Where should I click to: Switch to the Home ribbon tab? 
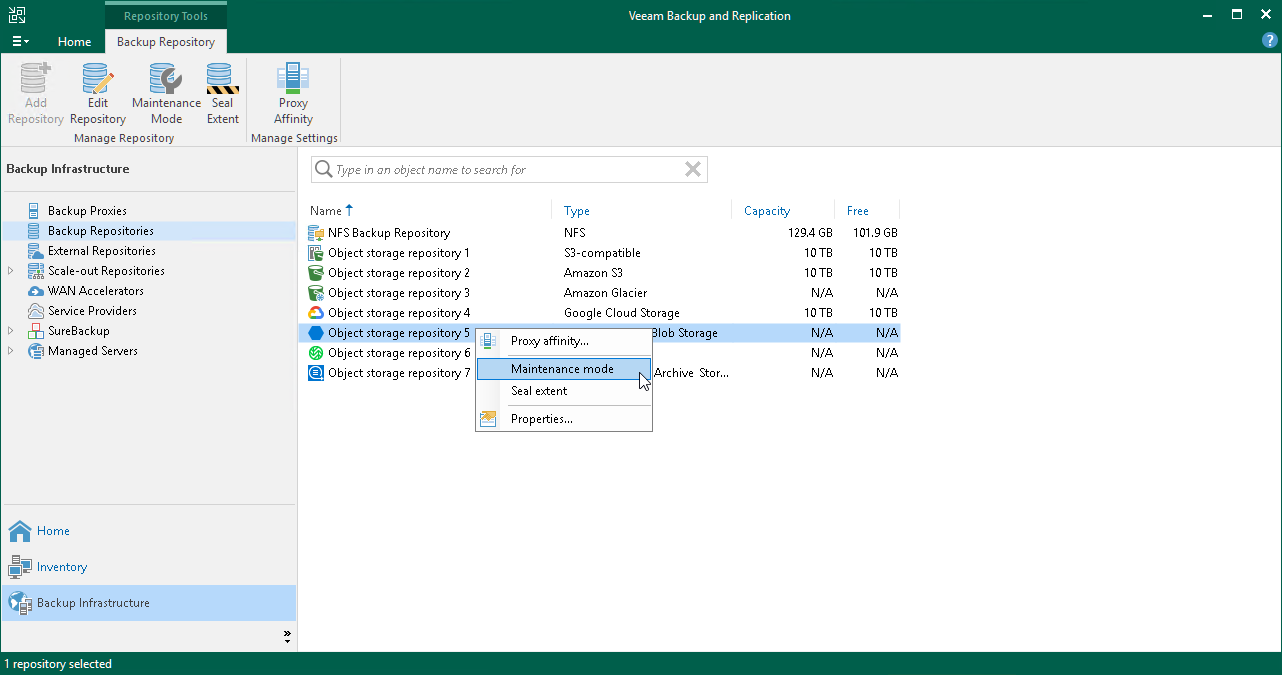click(x=74, y=42)
